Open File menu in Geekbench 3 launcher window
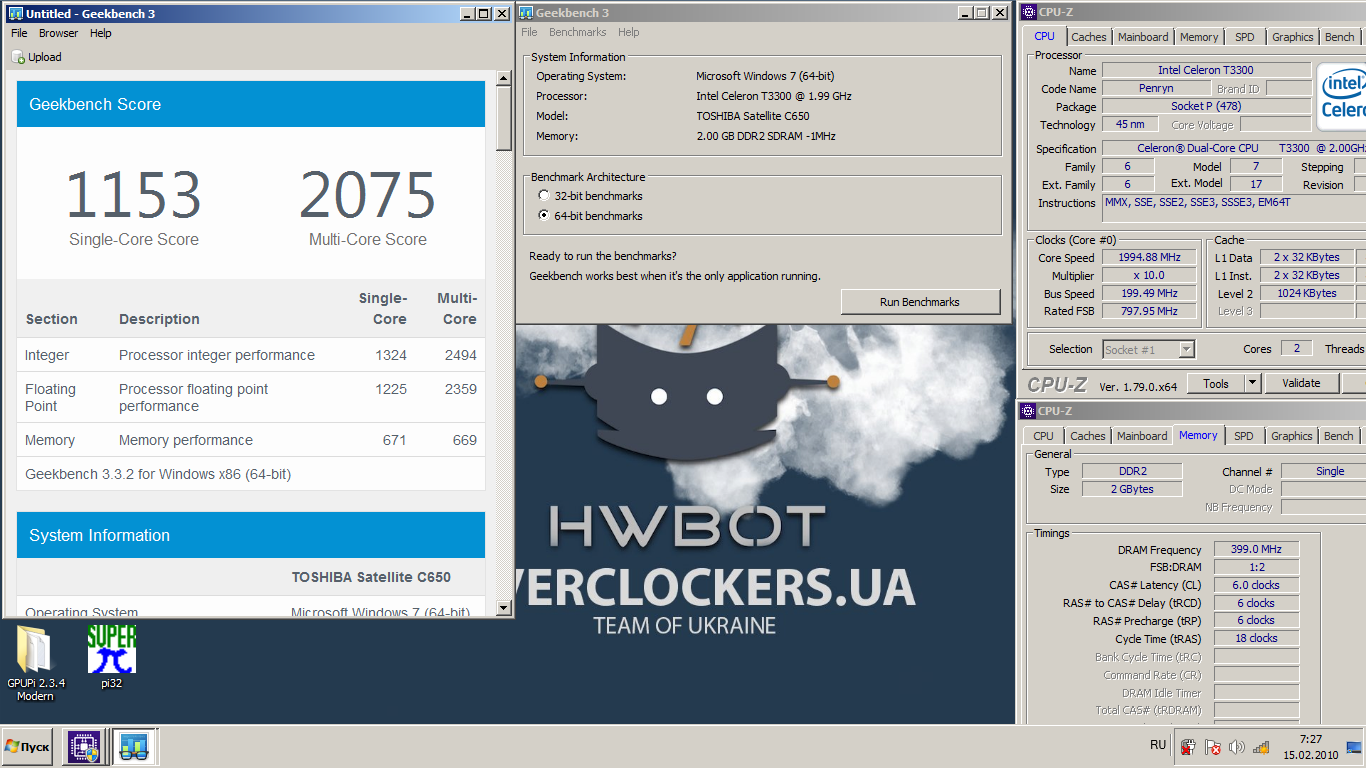 (x=529, y=32)
